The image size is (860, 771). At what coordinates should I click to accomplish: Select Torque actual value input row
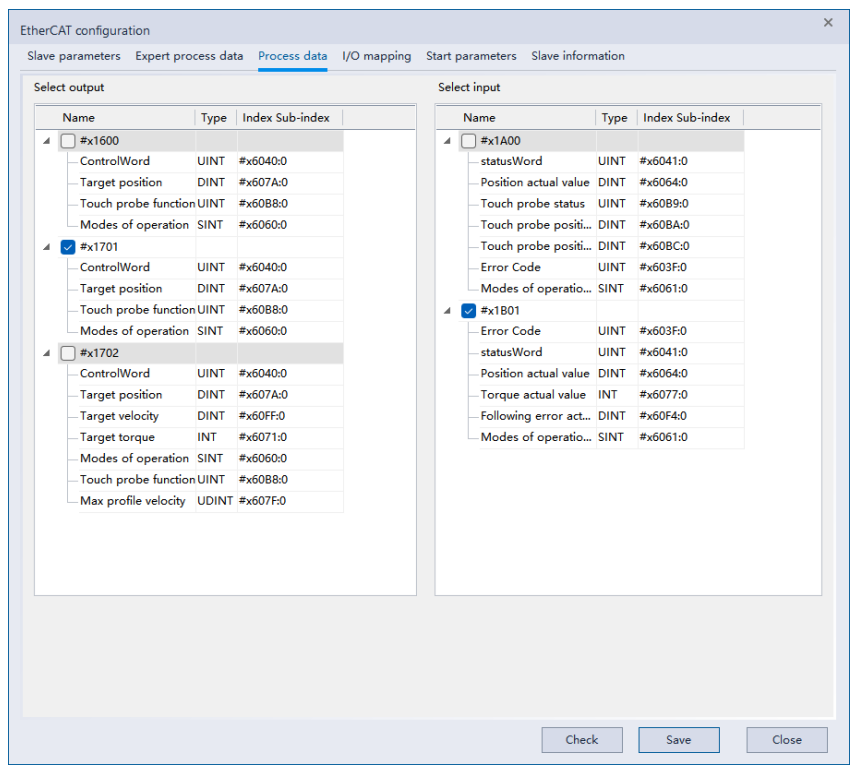coord(533,395)
